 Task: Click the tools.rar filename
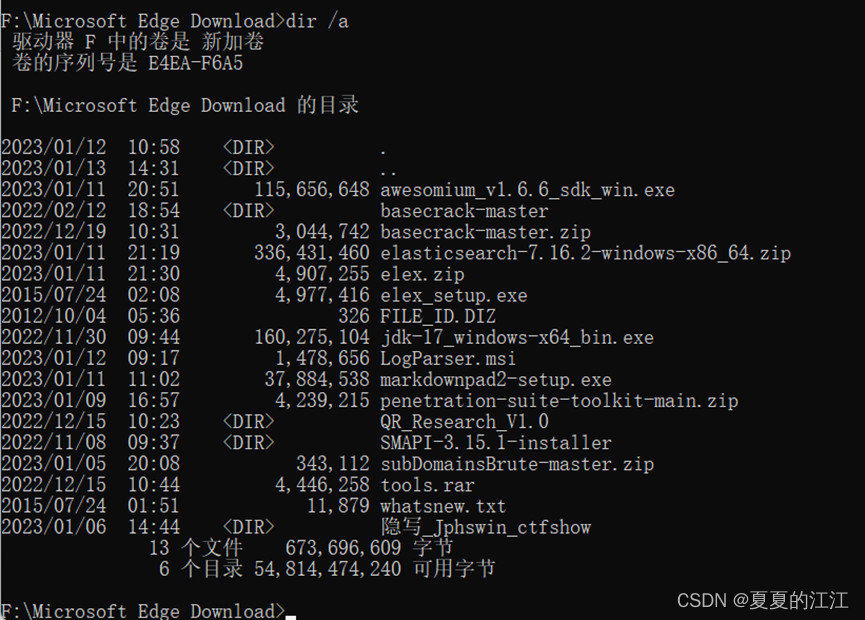coord(427,485)
